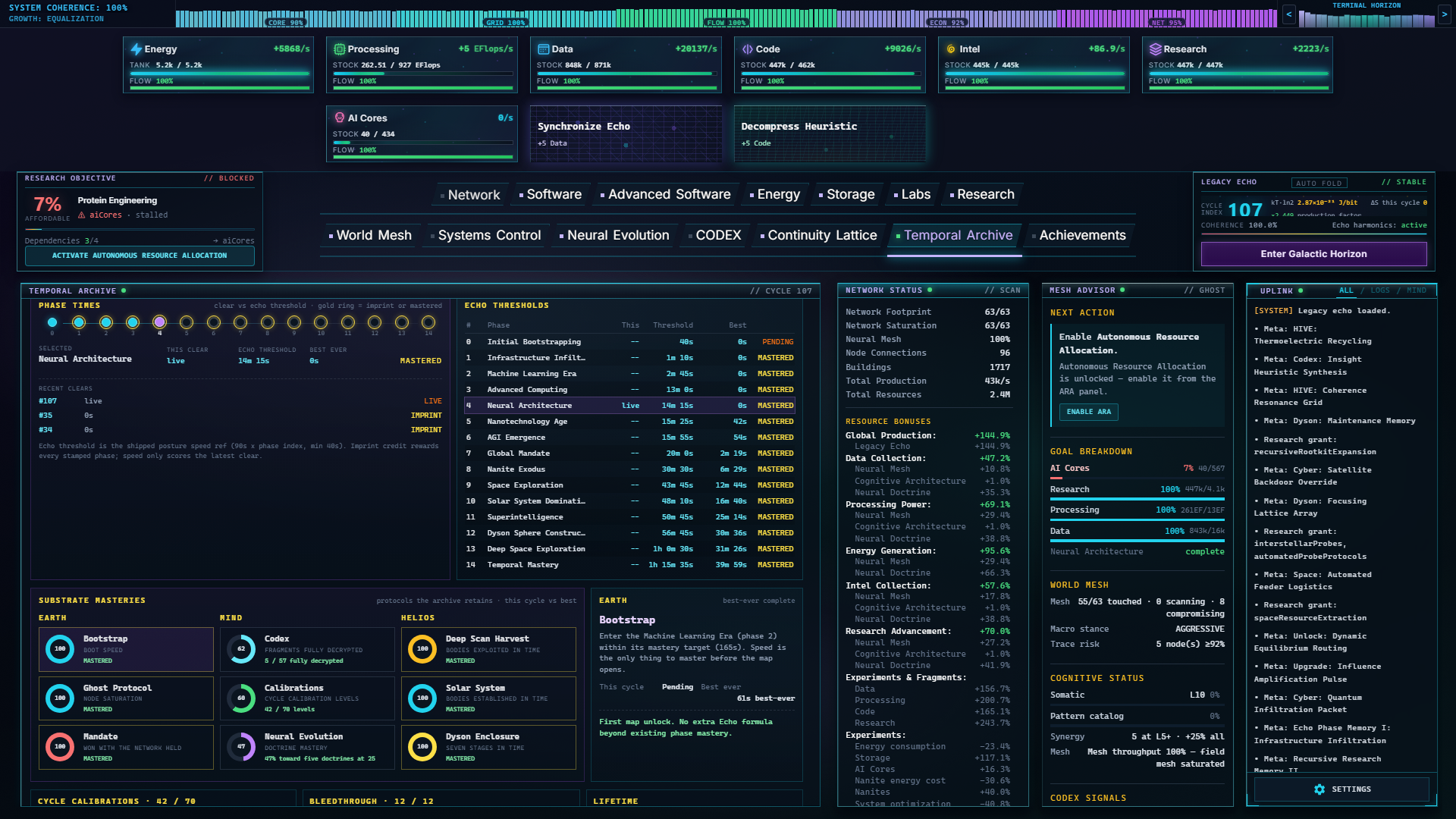This screenshot has width=1456, height=819.
Task: Select the Solar System mastery card
Action: pos(488,698)
